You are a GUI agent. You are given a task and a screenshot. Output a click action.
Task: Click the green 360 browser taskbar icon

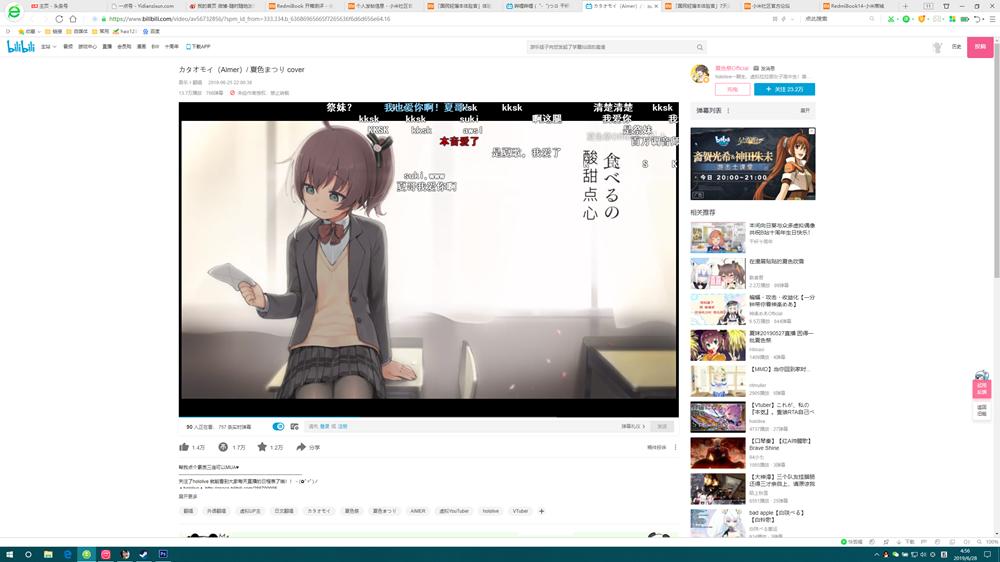[x=86, y=554]
